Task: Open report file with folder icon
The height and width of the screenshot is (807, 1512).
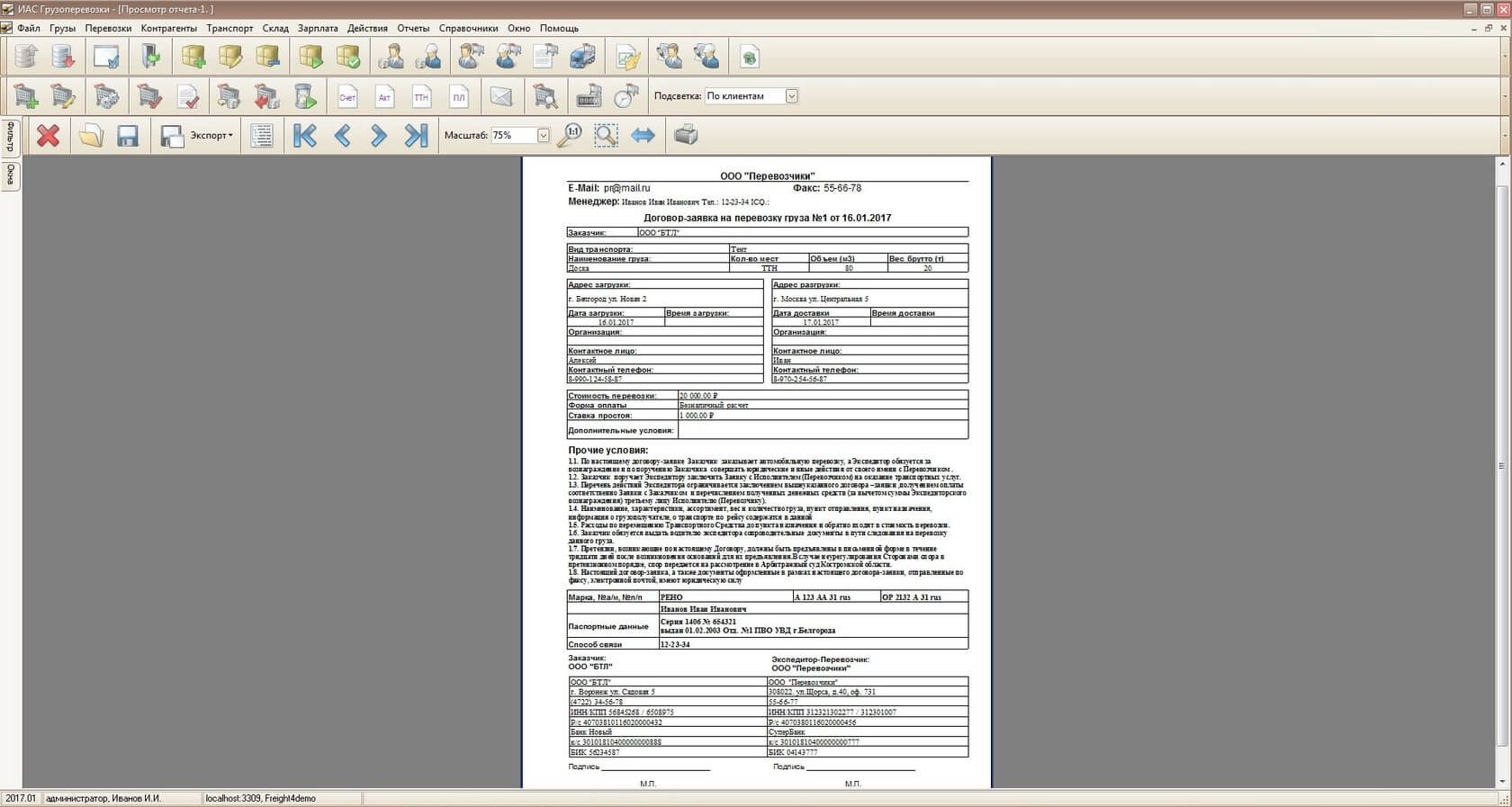Action: [x=91, y=135]
